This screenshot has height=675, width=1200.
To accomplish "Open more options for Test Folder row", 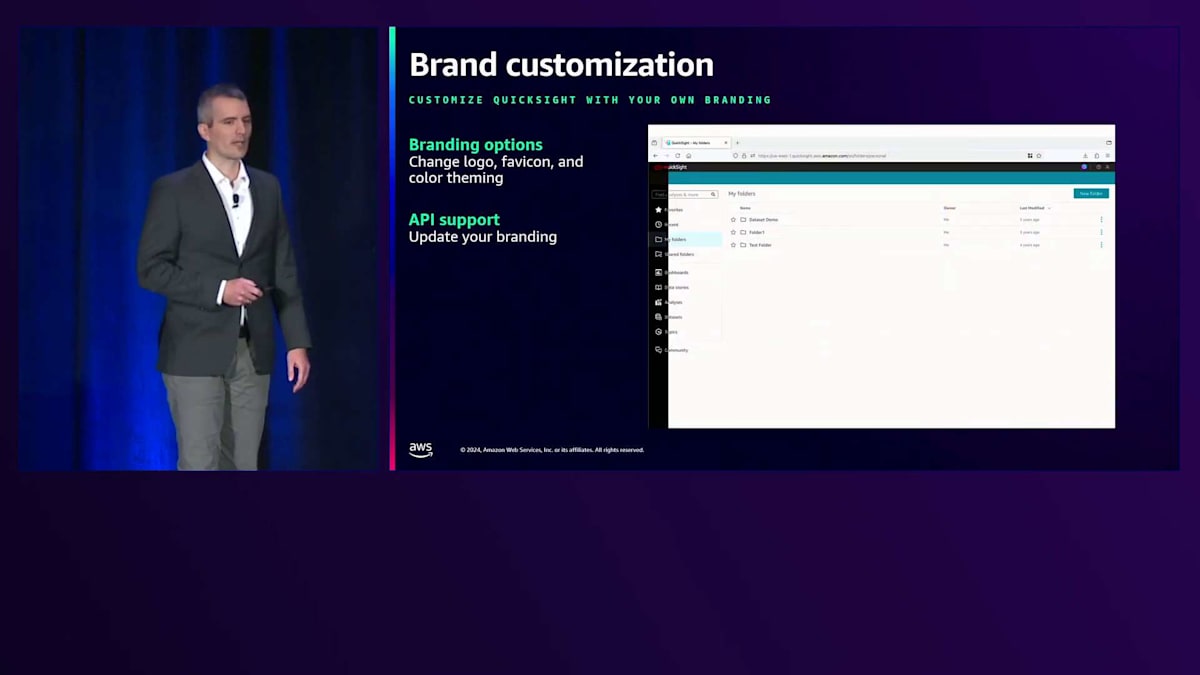I will pos(1101,245).
